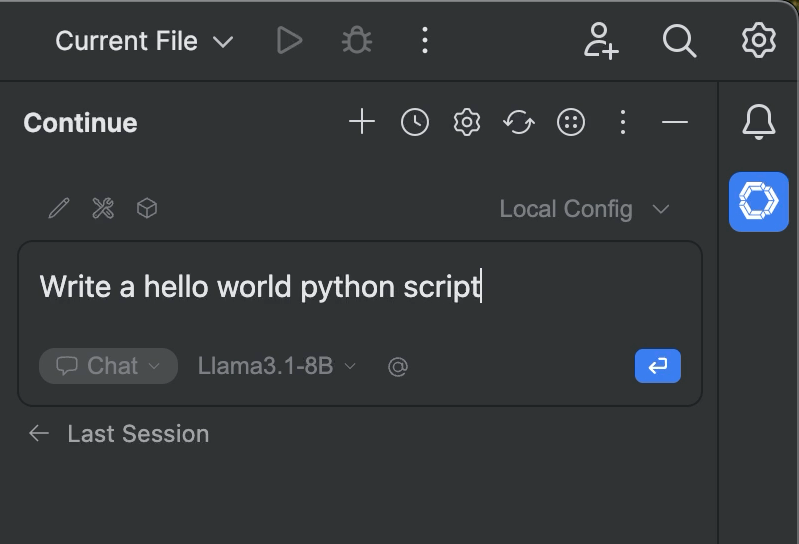799x544 pixels.
Task: Start a new Continue session with plus
Action: click(362, 122)
